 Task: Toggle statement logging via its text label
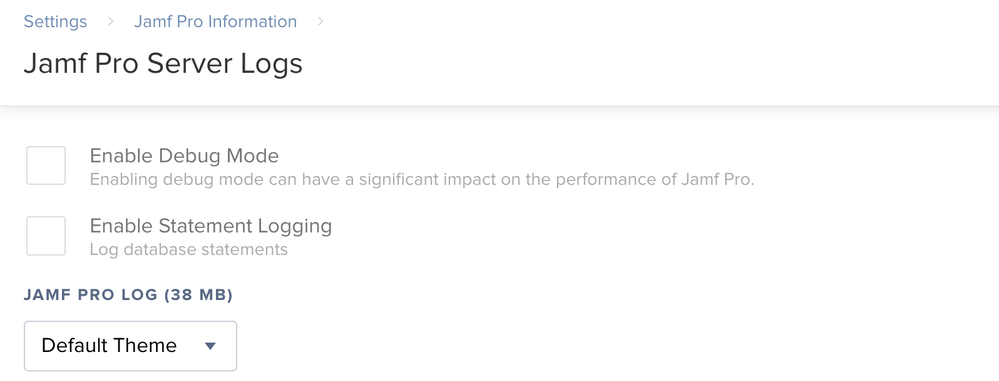[211, 226]
